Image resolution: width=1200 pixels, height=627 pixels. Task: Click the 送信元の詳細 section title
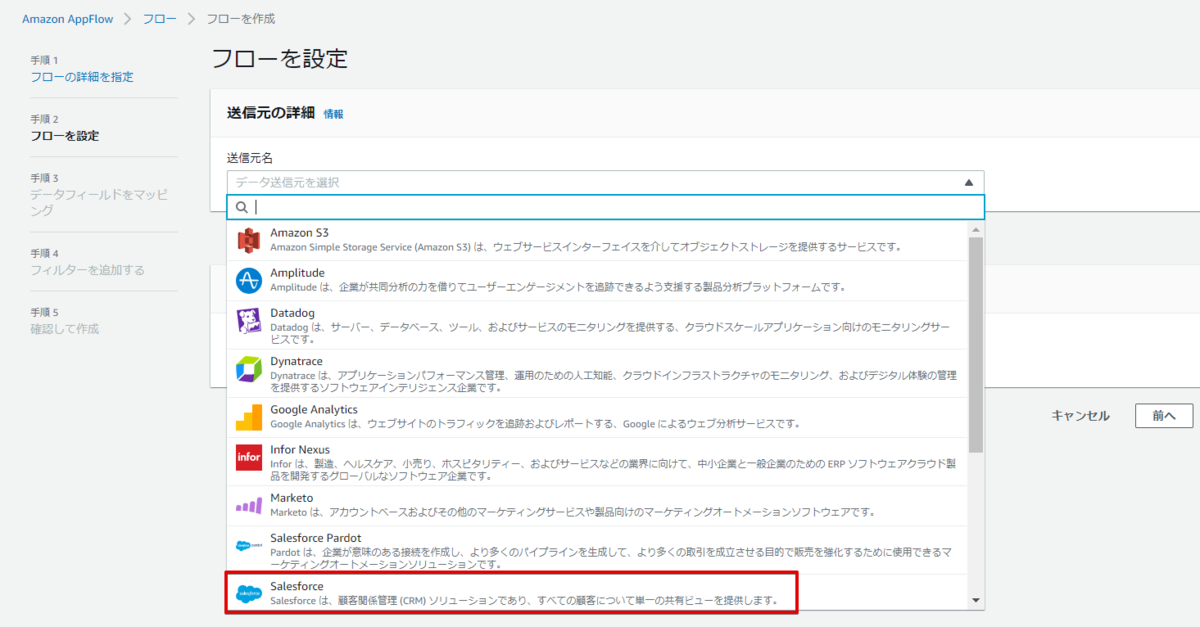(271, 113)
